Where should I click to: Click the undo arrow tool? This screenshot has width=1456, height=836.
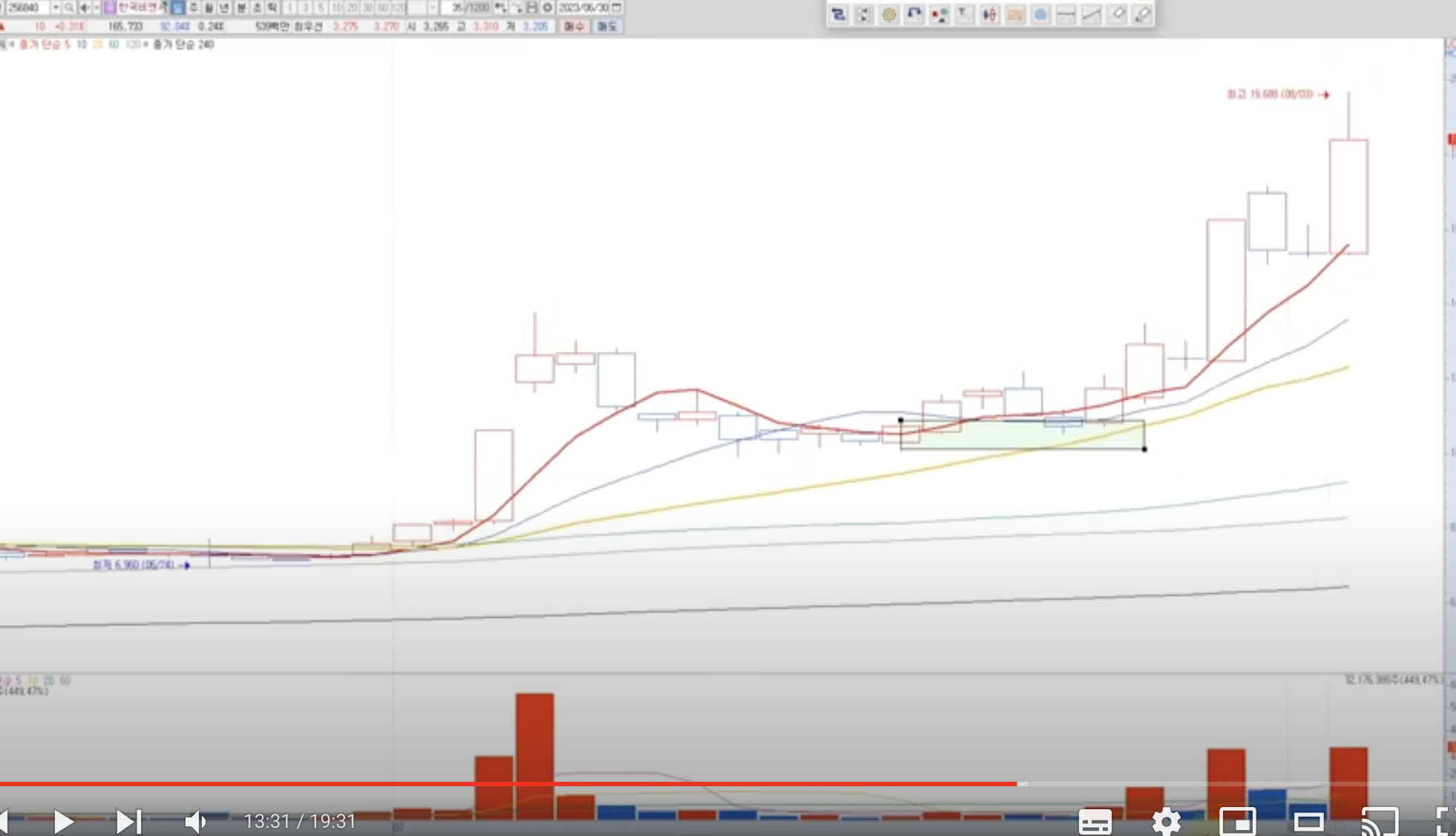[x=914, y=14]
